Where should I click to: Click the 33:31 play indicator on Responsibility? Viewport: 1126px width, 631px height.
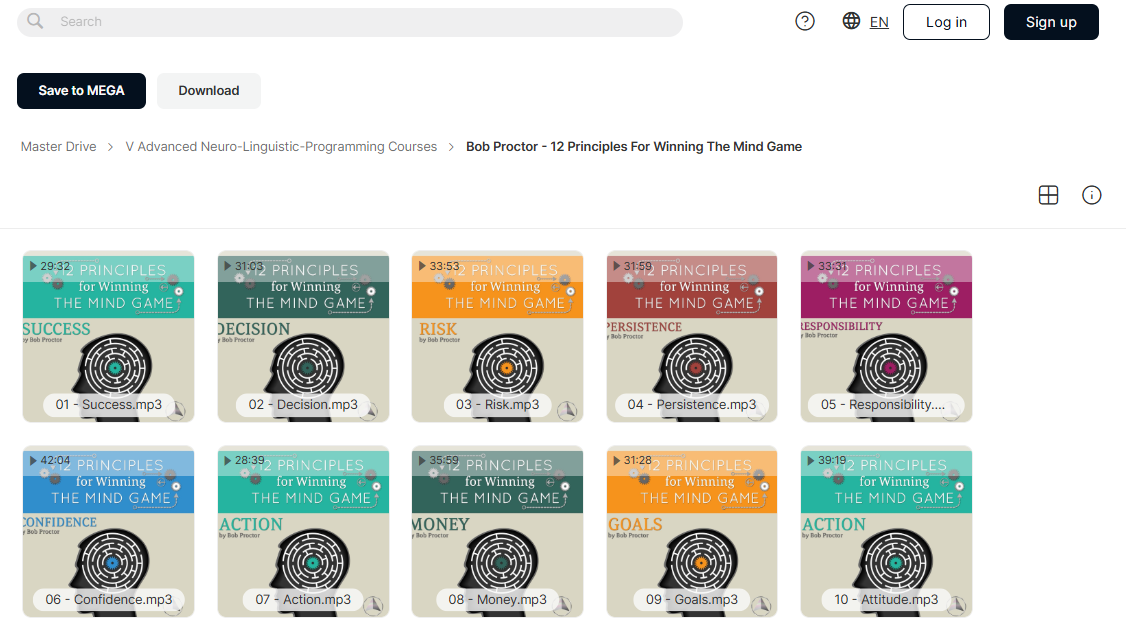coord(827,266)
